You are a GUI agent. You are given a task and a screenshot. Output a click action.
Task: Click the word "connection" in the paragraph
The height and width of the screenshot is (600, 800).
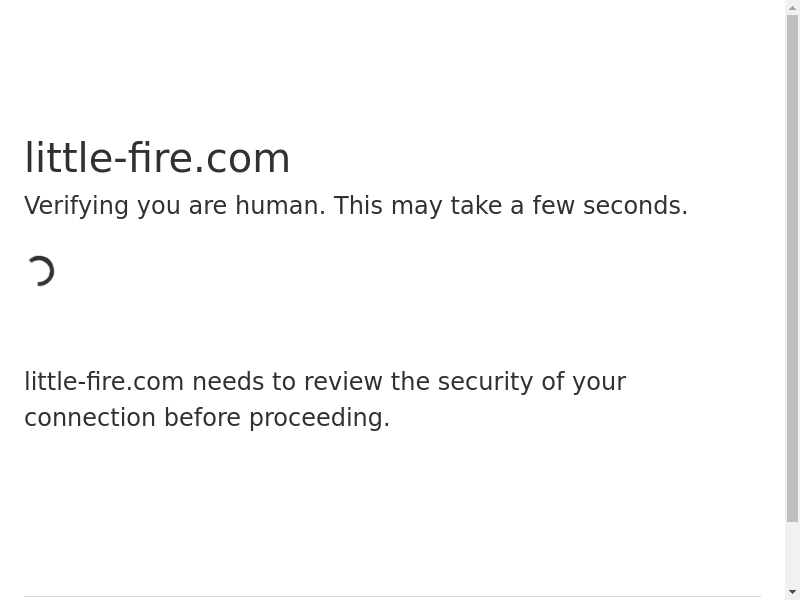point(90,418)
